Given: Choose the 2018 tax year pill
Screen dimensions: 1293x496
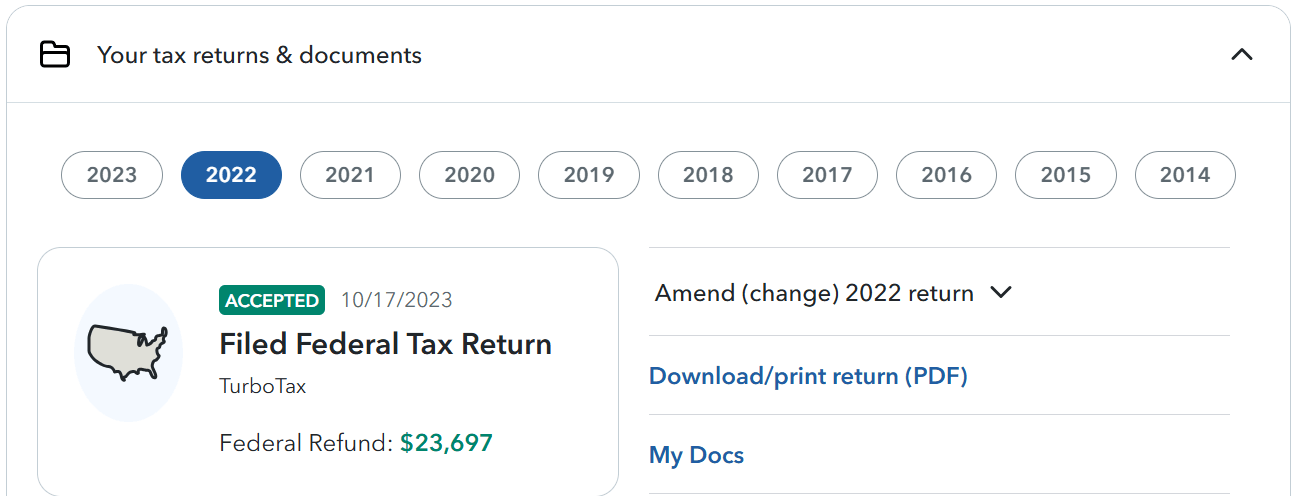Looking at the screenshot, I should [x=708, y=175].
